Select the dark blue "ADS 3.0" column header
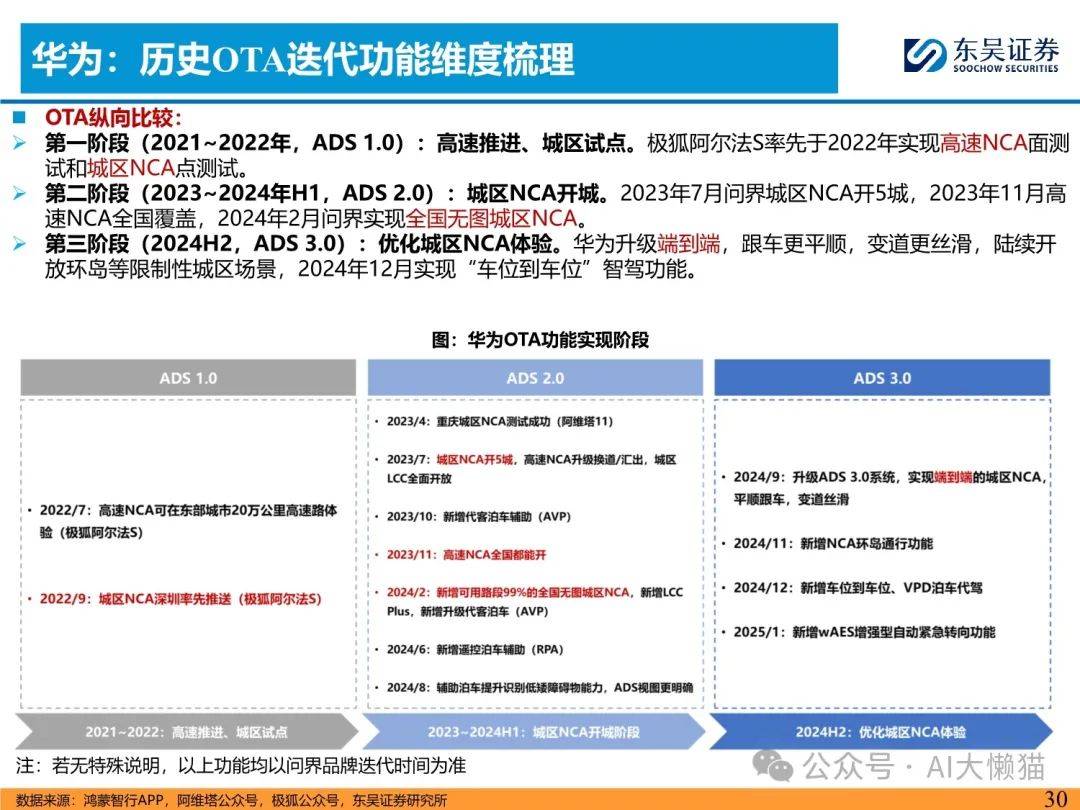The height and width of the screenshot is (810, 1080). [882, 377]
